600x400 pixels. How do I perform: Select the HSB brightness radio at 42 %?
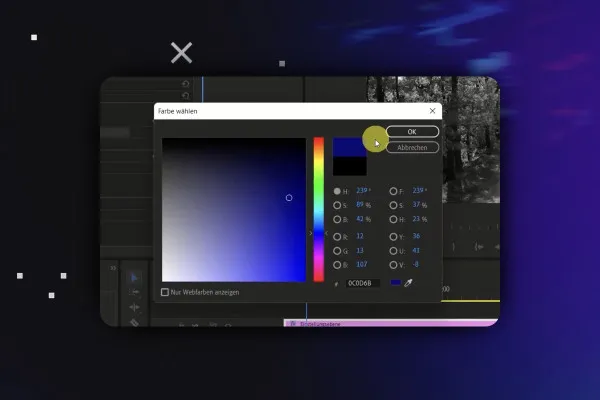click(x=337, y=219)
